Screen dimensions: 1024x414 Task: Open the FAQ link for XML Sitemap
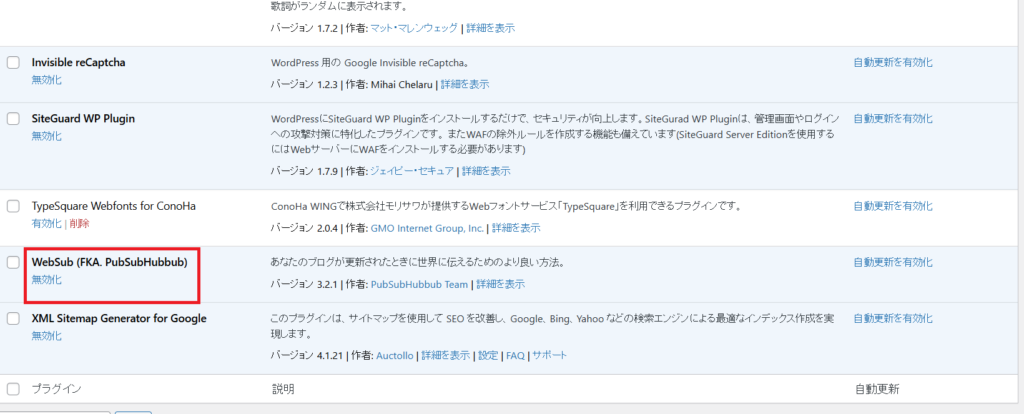click(515, 355)
